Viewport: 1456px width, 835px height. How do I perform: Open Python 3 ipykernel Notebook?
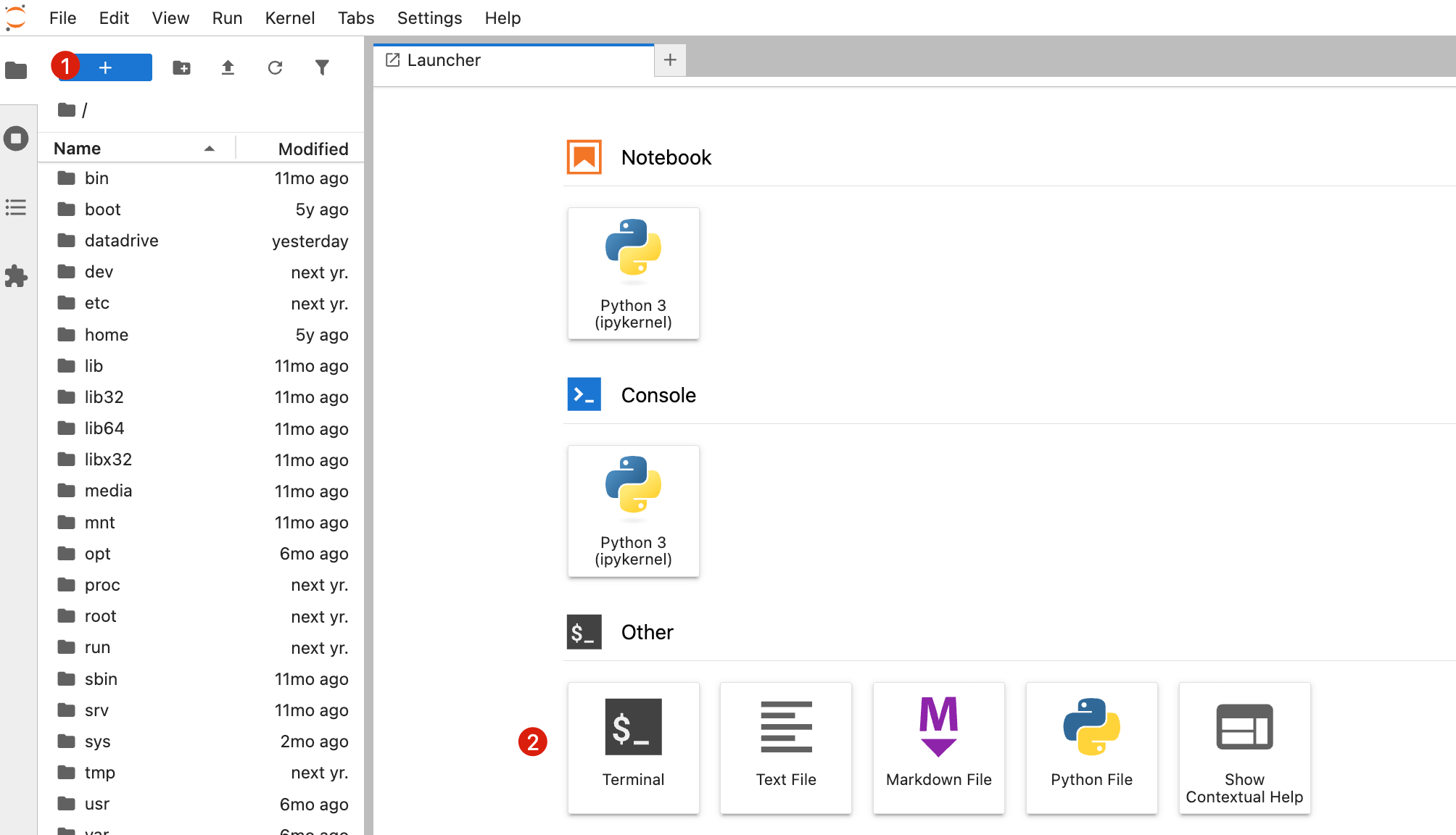pyautogui.click(x=633, y=273)
